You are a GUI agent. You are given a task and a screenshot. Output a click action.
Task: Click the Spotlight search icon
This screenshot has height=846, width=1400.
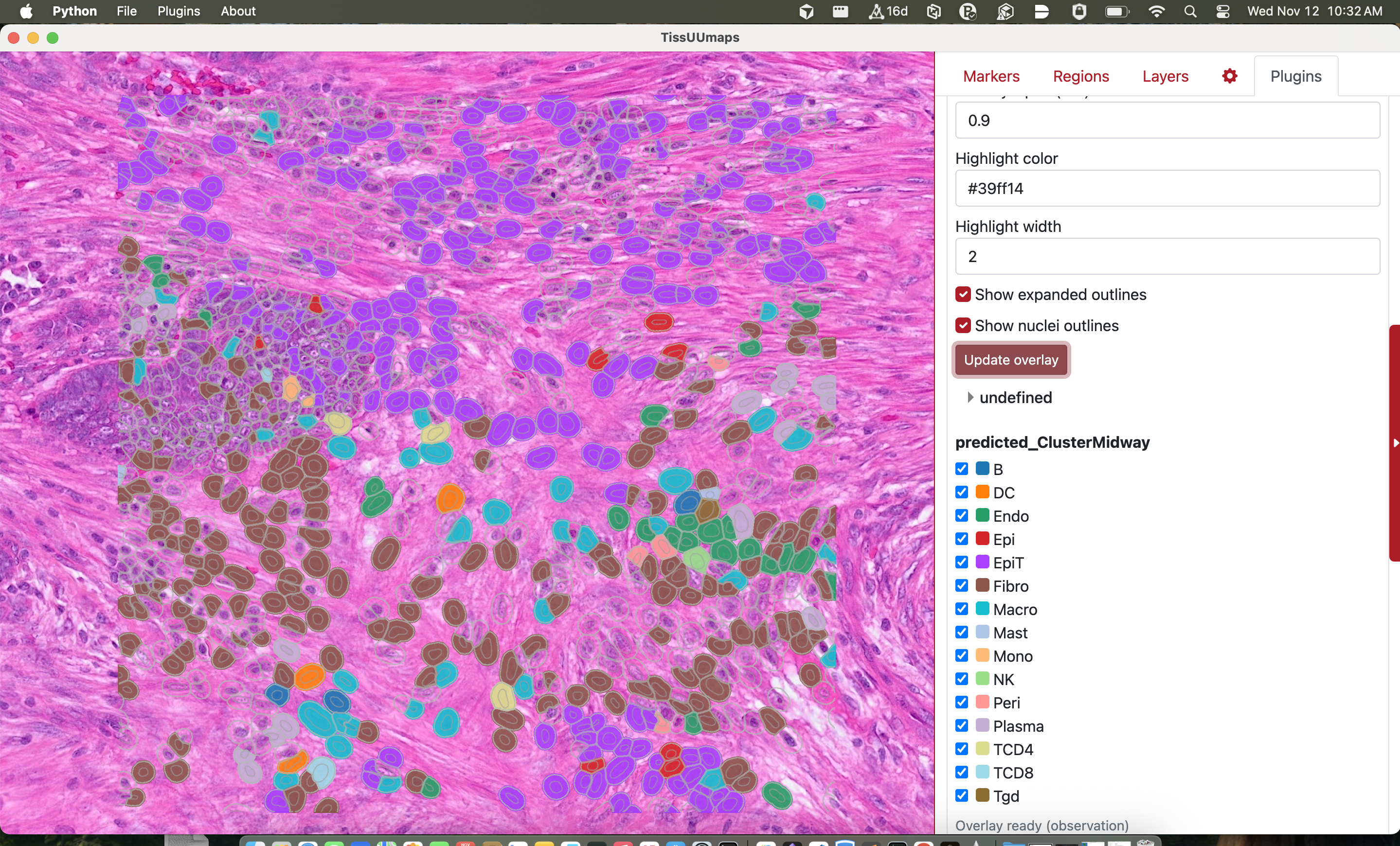coord(1190,11)
